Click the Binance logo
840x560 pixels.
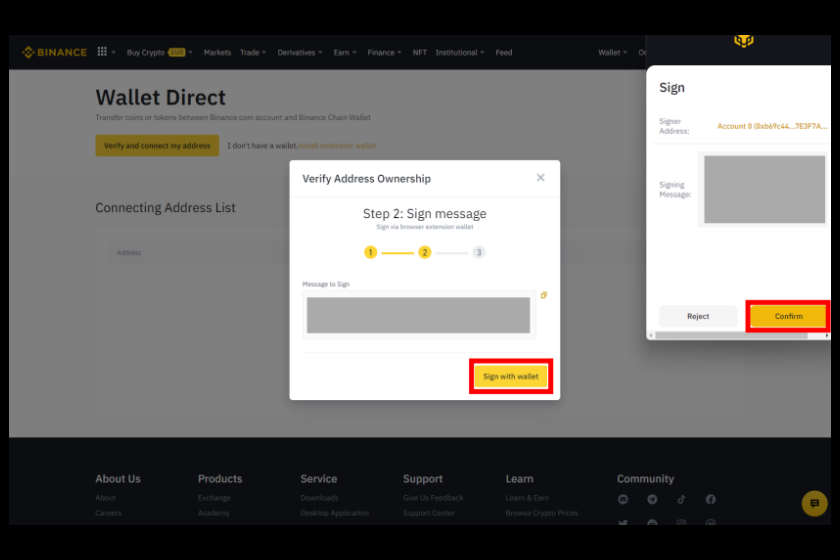coord(54,52)
